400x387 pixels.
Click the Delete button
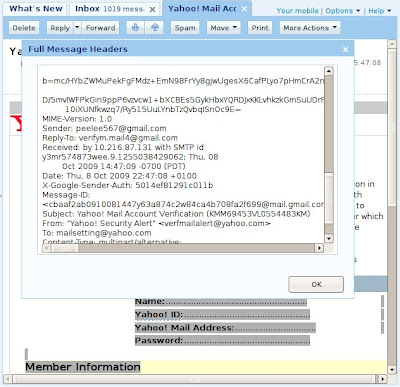click(24, 28)
